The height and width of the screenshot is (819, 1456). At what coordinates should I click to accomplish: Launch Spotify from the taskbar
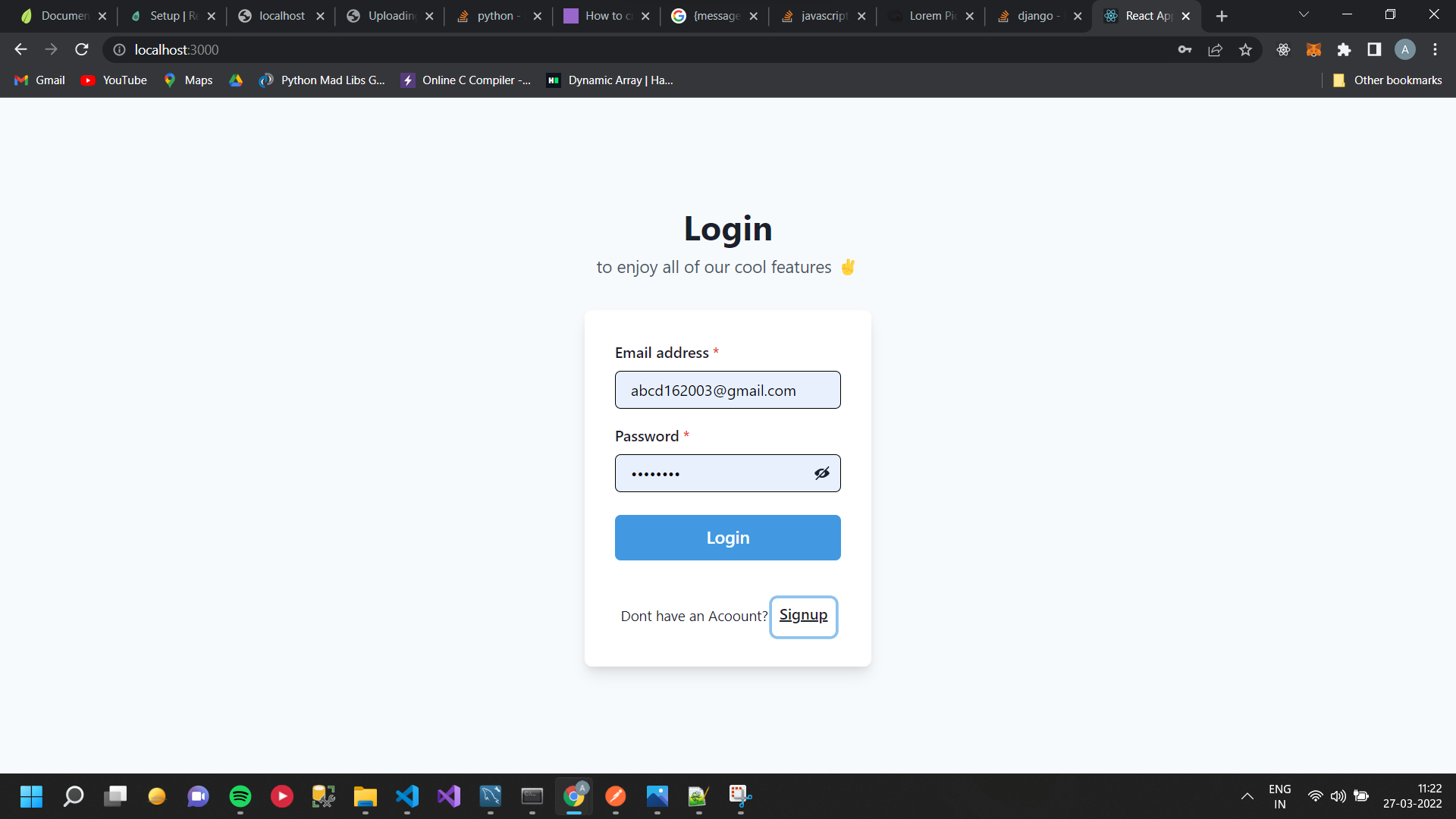point(240,796)
